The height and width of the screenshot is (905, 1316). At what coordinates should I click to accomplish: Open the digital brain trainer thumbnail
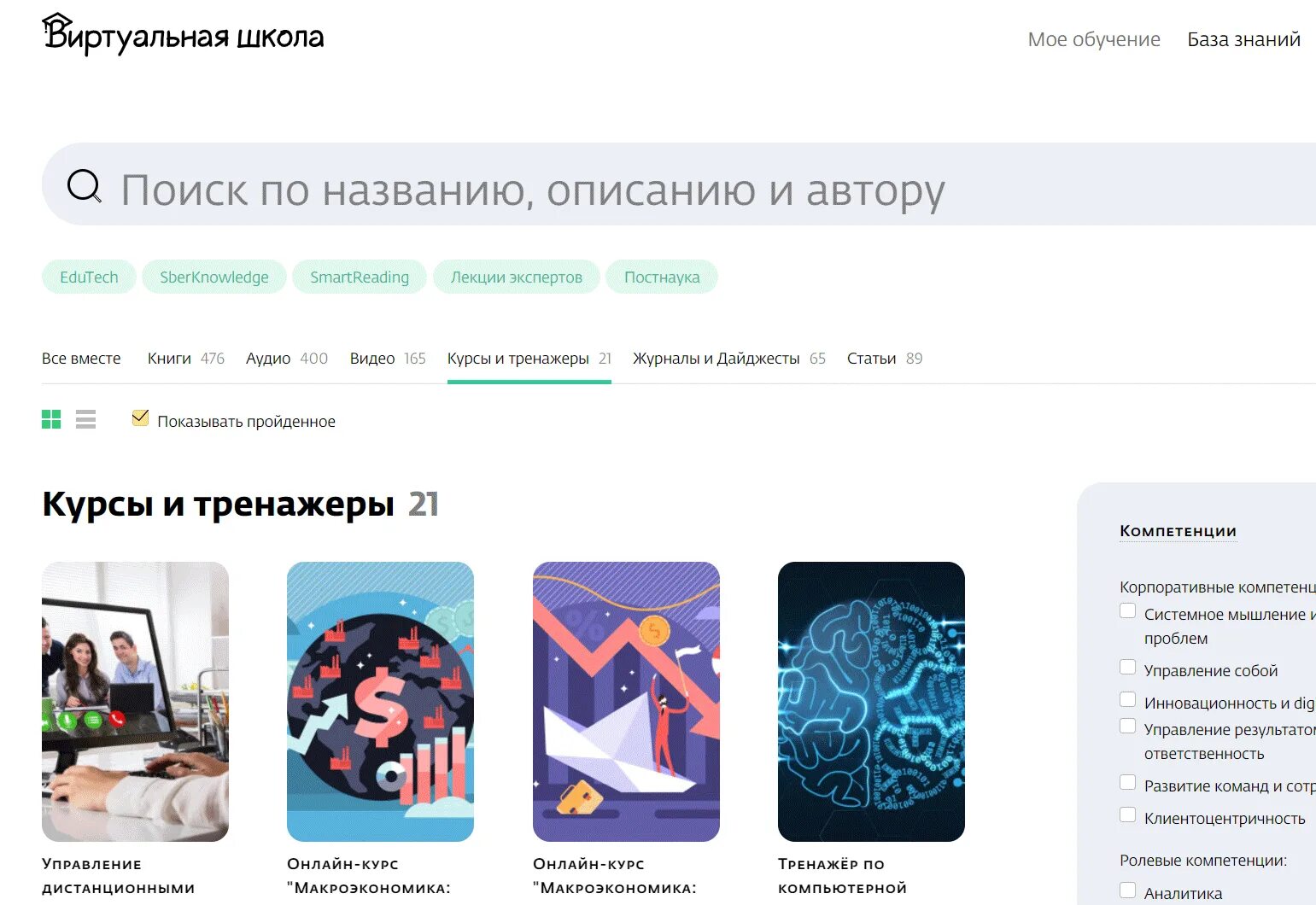coord(871,702)
